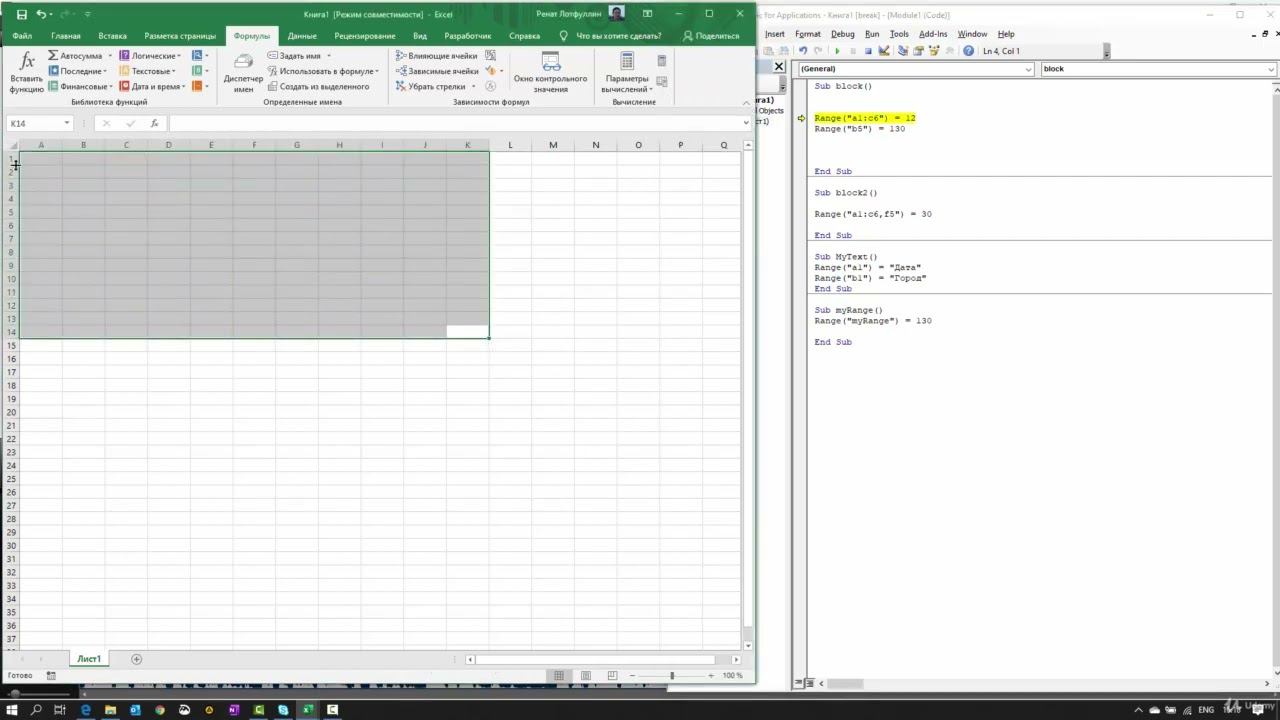Click the VBA Reset (stop) button

pyautogui.click(x=868, y=51)
